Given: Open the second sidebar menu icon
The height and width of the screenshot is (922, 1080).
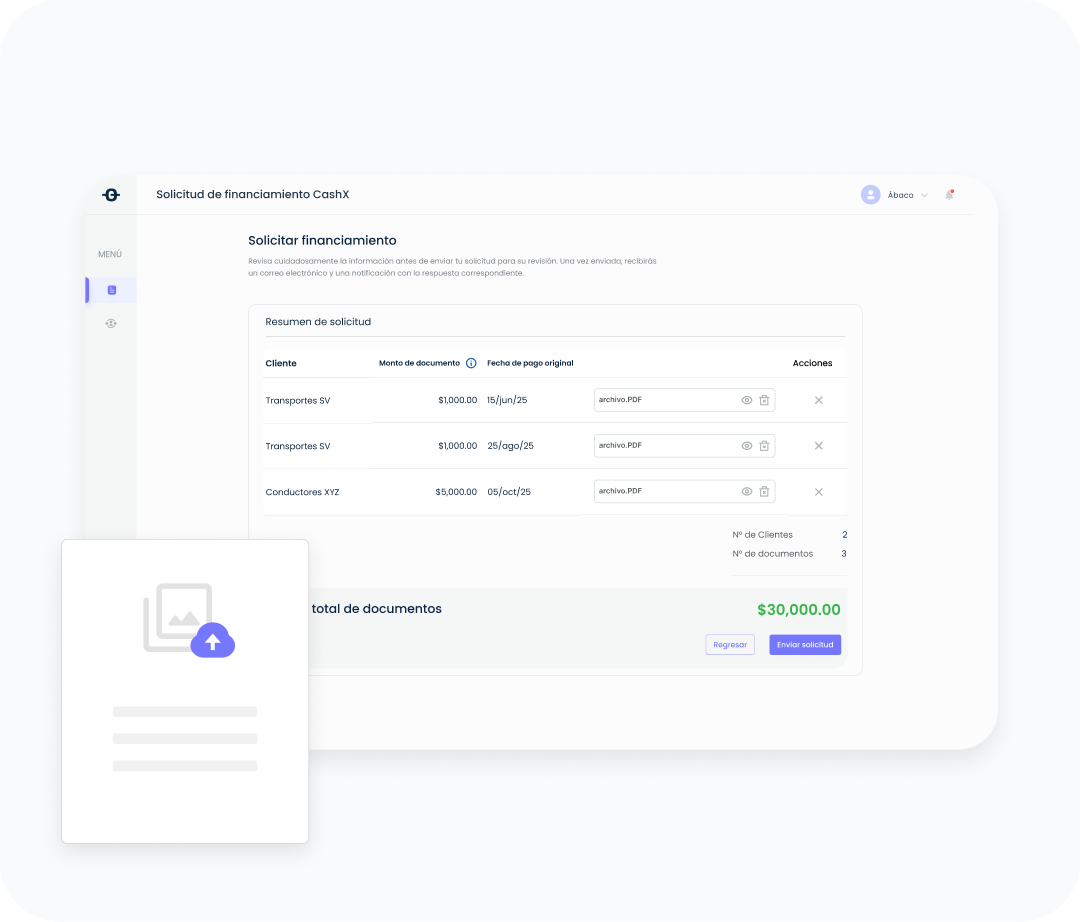Looking at the screenshot, I should pyautogui.click(x=111, y=324).
